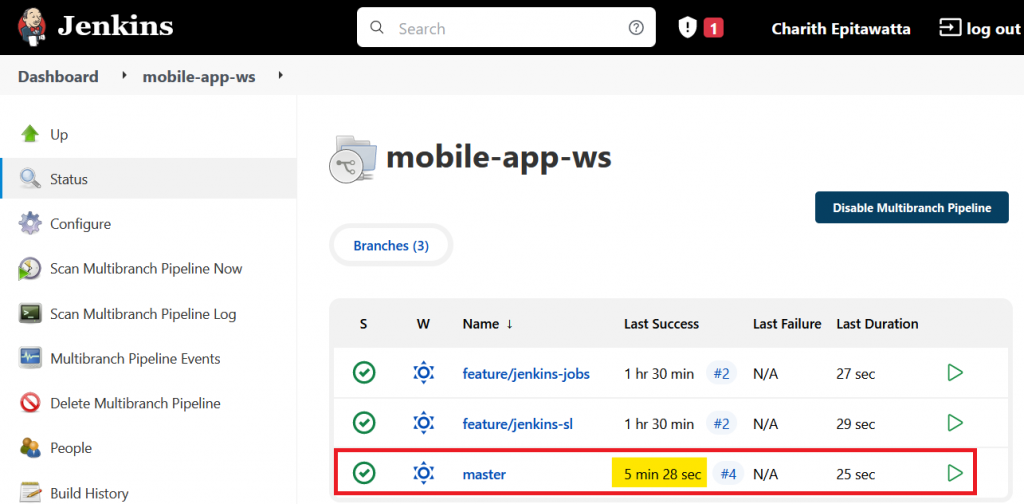The image size is (1024, 504).
Task: Click the Scan Multibranch Pipeline Now icon
Action: click(x=30, y=269)
